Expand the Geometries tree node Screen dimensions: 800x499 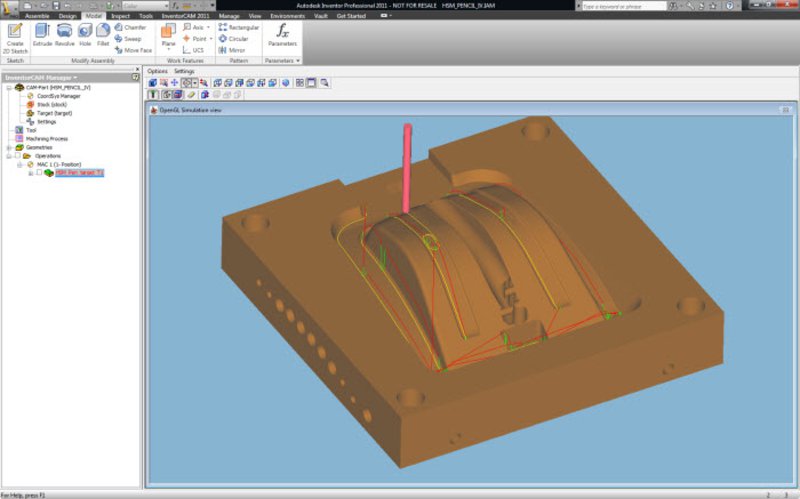tap(8, 147)
